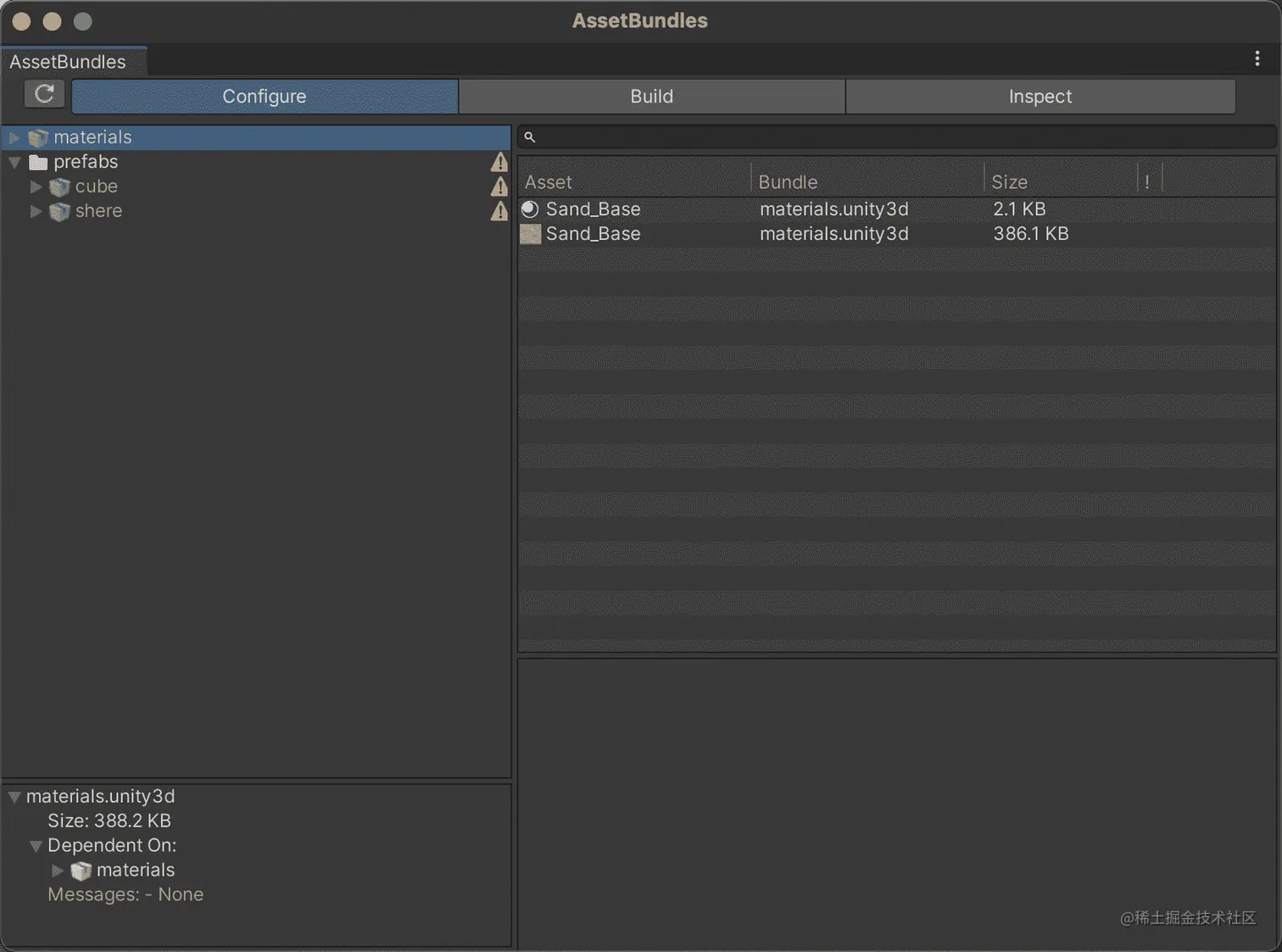Select the materials bundle row
The width and height of the screenshot is (1282, 952).
(x=256, y=137)
